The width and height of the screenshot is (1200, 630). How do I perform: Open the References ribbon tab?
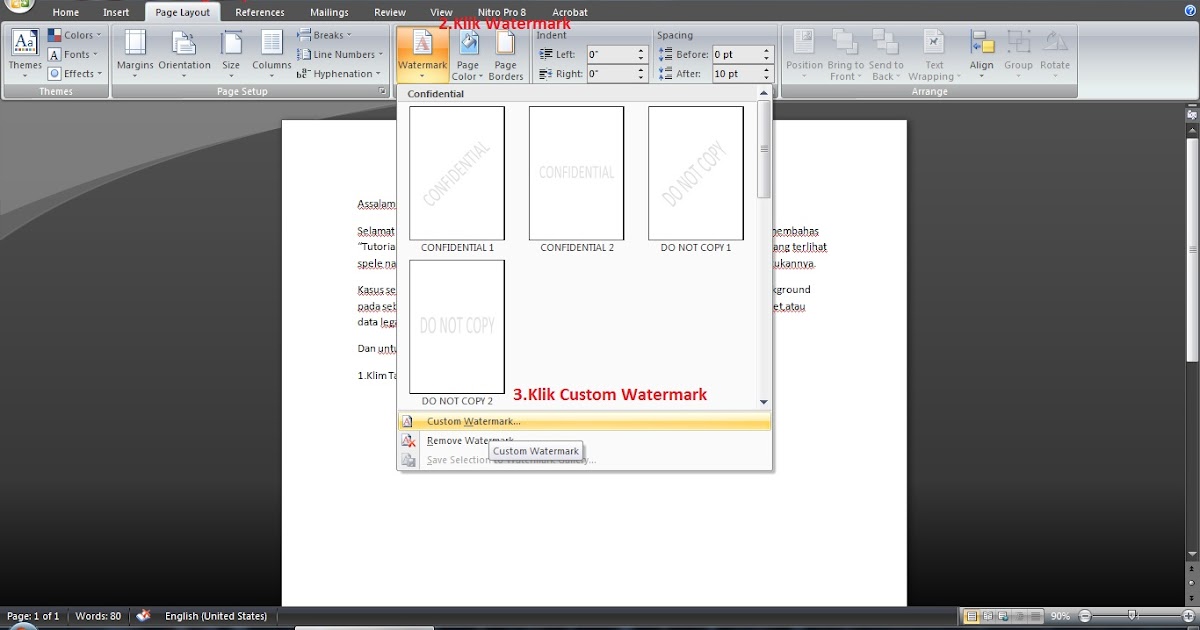click(x=260, y=12)
